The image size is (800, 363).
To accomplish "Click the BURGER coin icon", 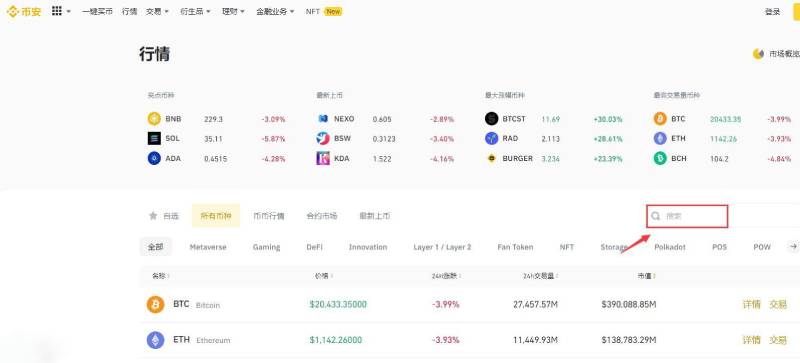I will (x=491, y=158).
